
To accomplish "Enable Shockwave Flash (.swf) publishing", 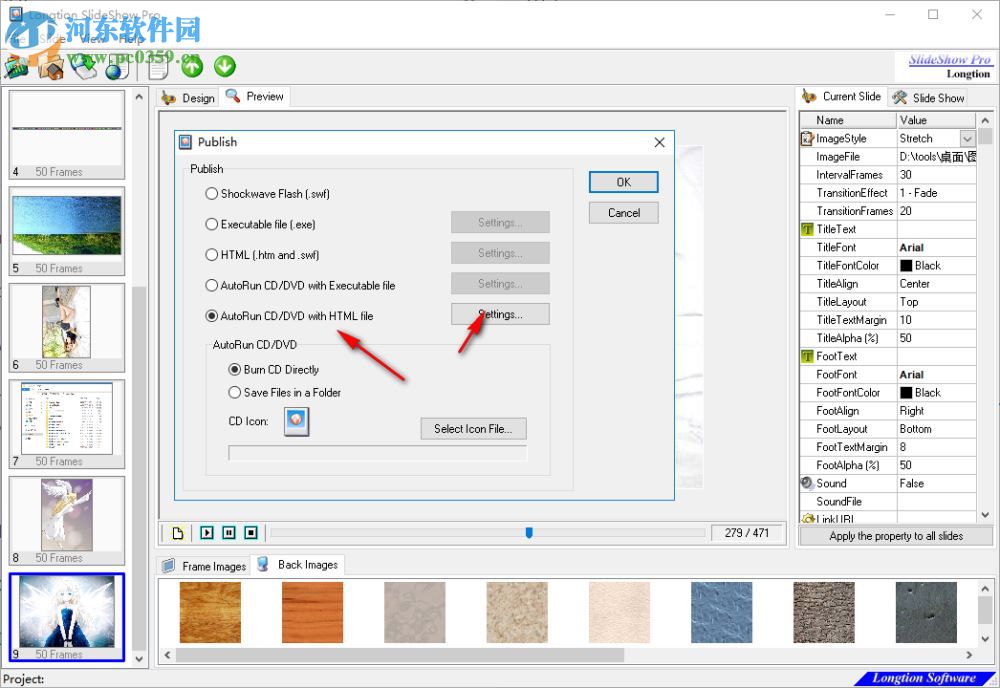I will pyautogui.click(x=210, y=194).
